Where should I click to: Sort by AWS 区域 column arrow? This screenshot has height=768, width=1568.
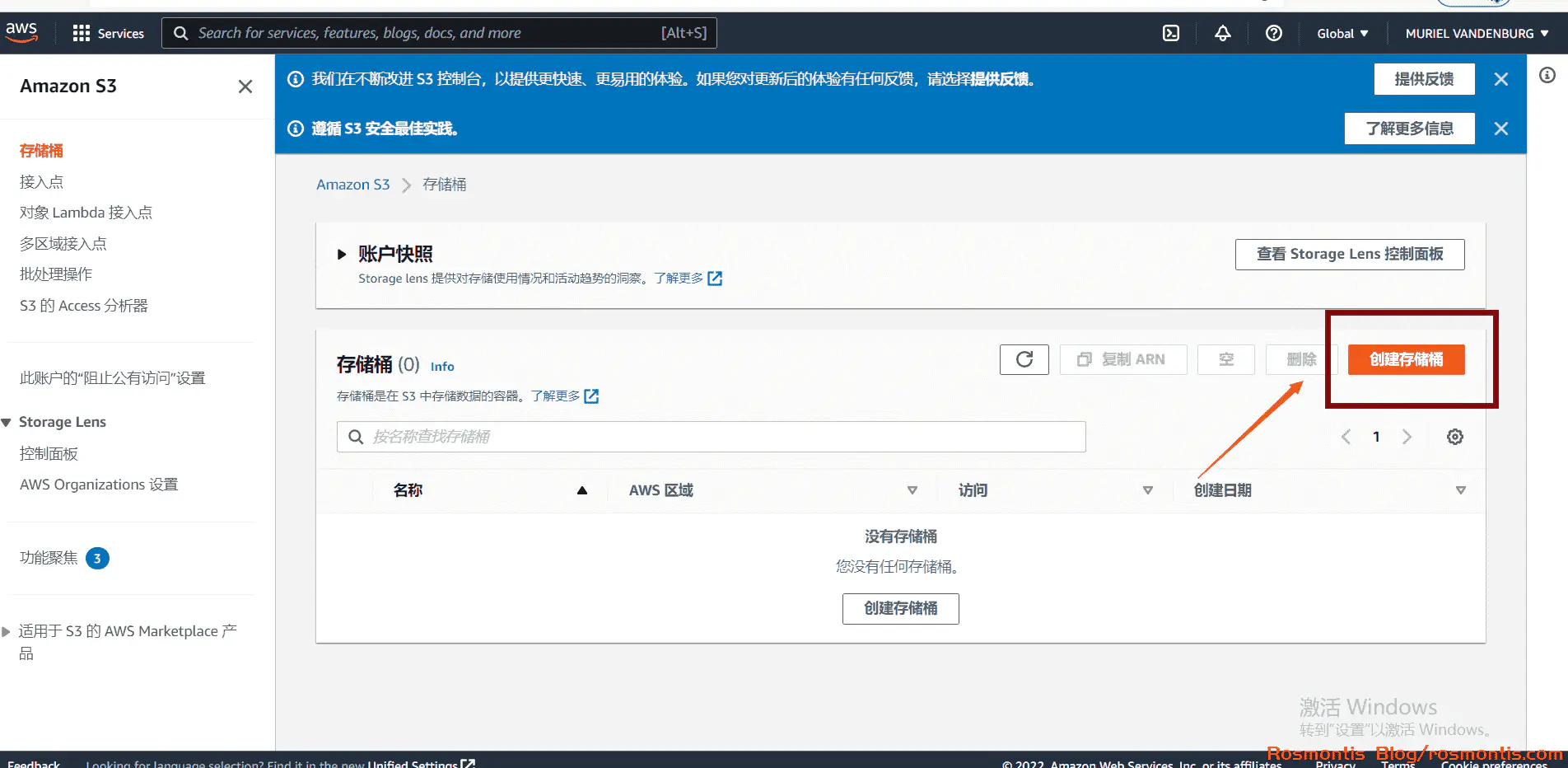click(x=912, y=490)
